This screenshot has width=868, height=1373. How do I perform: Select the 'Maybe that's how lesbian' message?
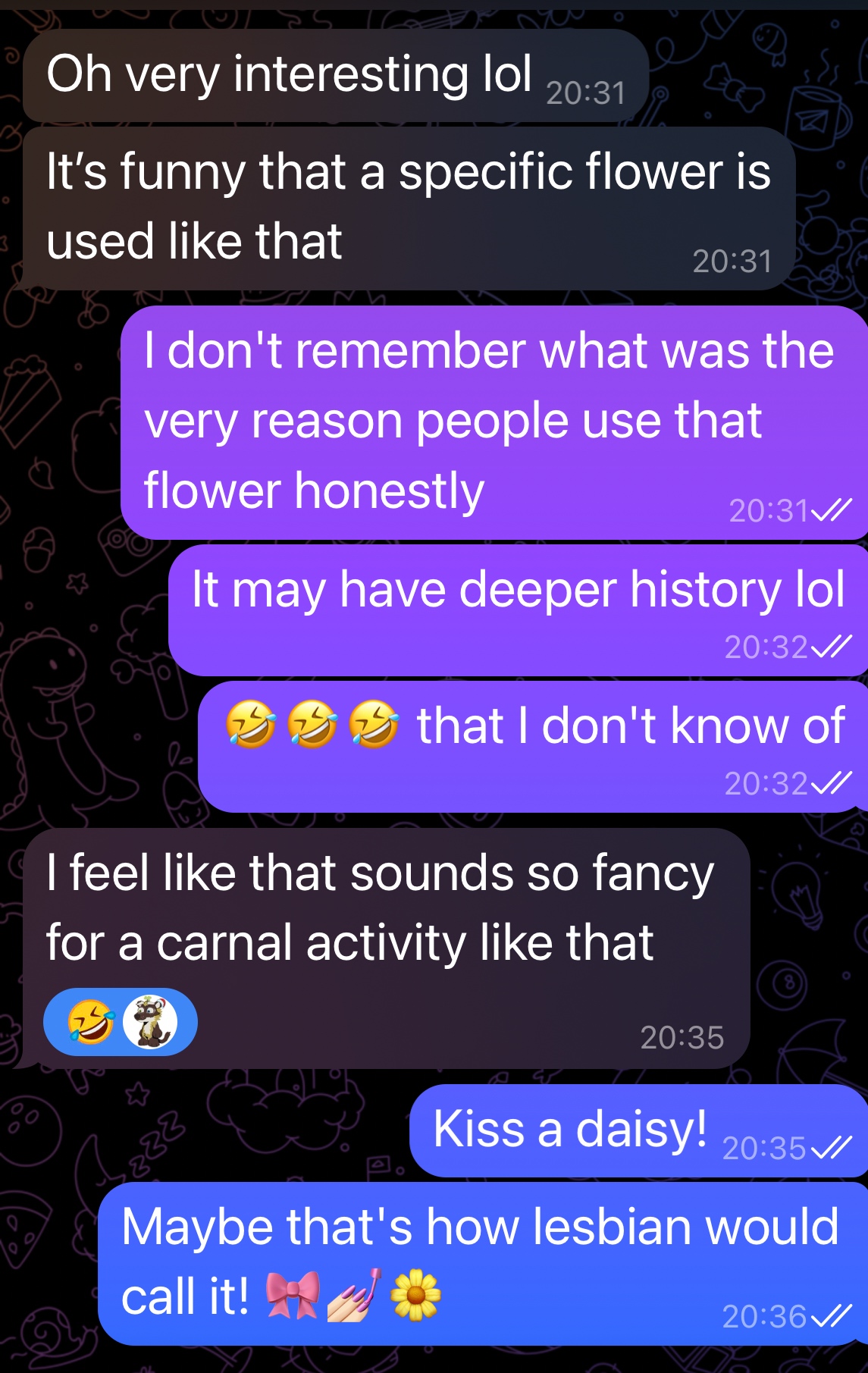[483, 1264]
